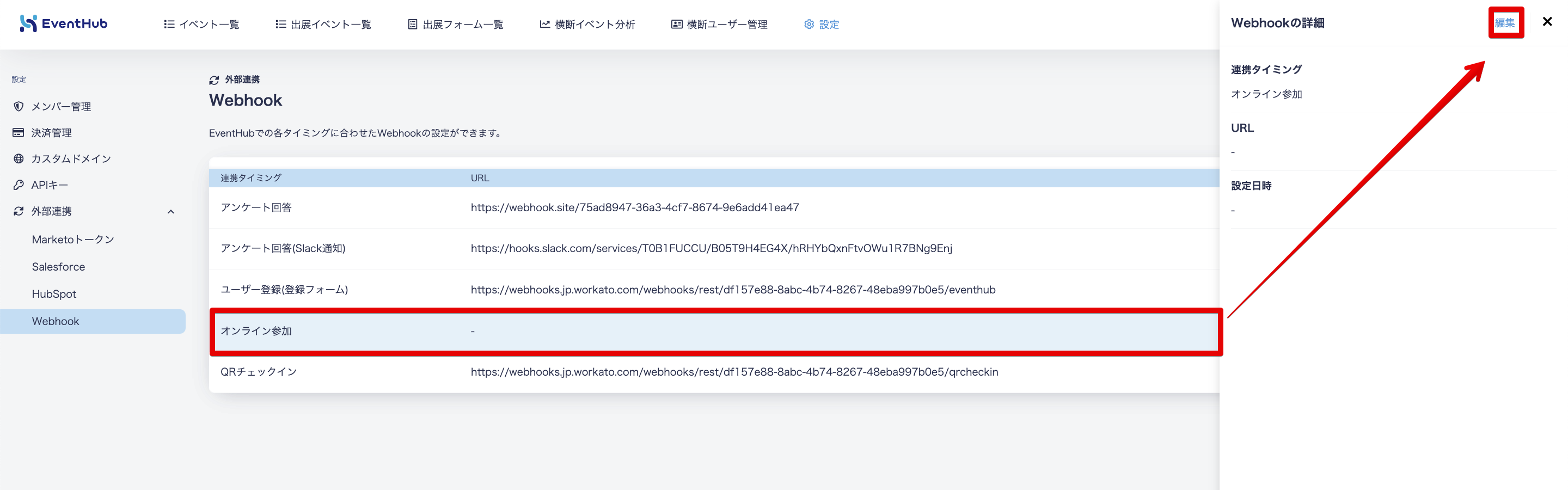Image resolution: width=1568 pixels, height=490 pixels.
Task: Close the Webhookの詳細 panel
Action: pos(1547,22)
